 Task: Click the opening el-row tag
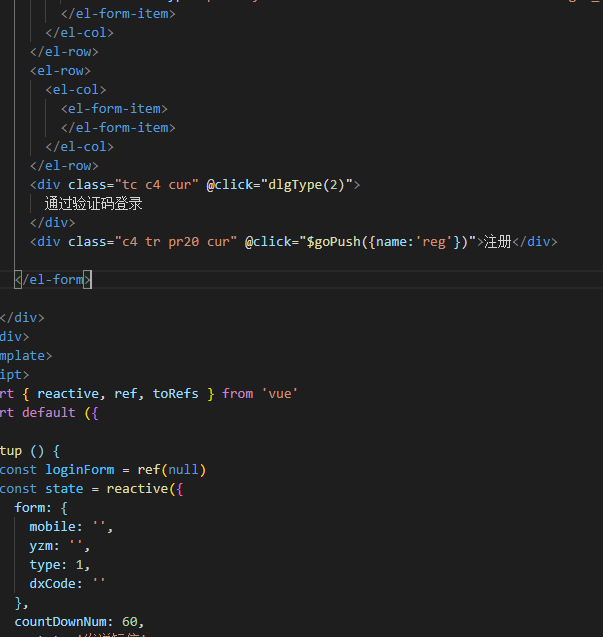[x=60, y=71]
